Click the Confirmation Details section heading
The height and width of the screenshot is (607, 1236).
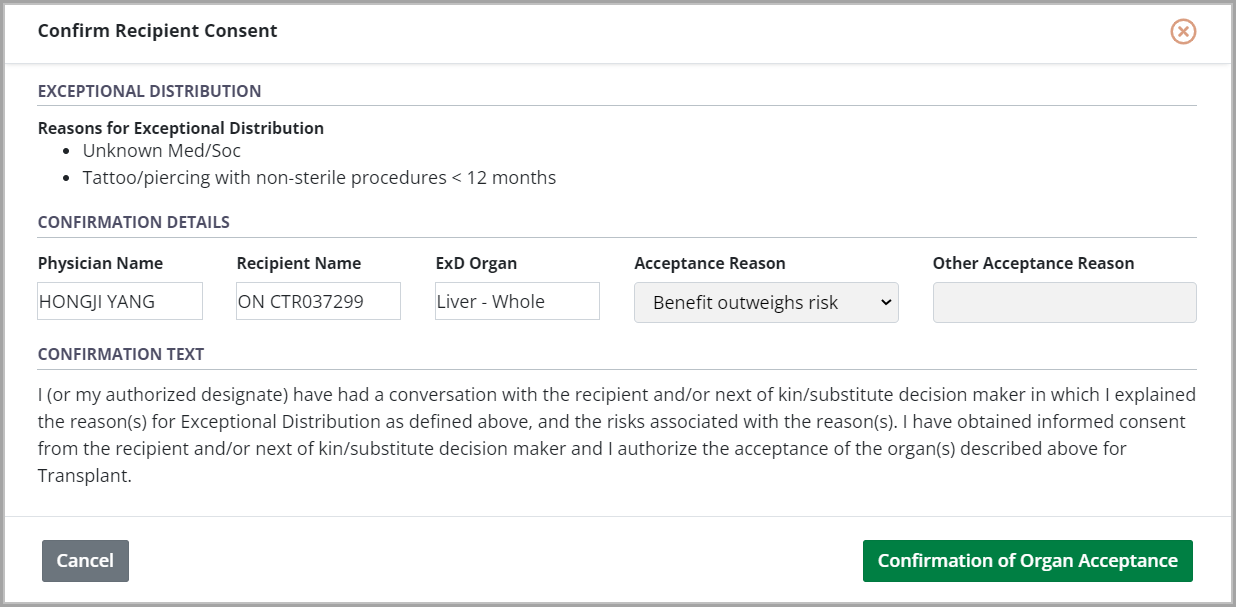pyautogui.click(x=133, y=222)
